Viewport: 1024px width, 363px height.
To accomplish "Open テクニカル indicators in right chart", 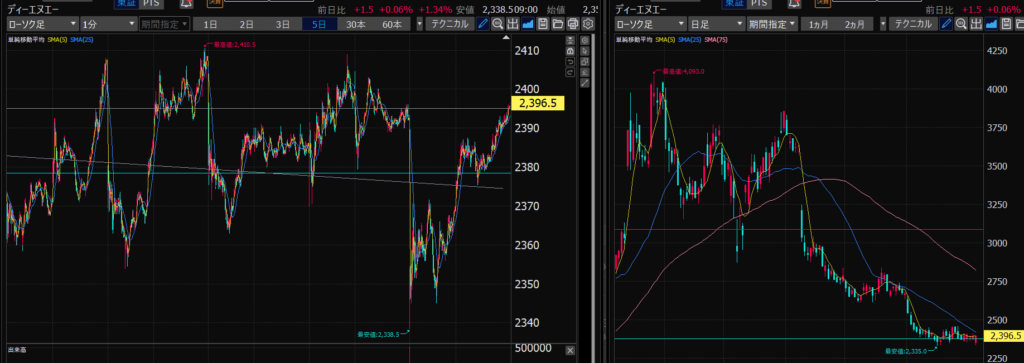I will (914, 24).
